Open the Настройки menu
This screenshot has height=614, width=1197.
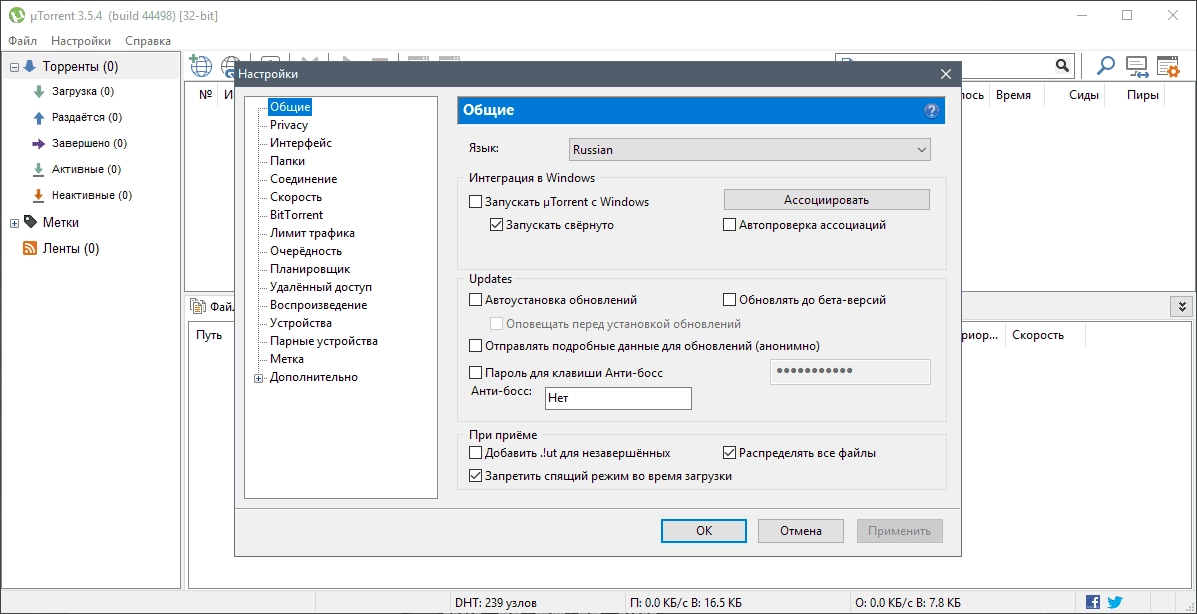click(x=81, y=40)
